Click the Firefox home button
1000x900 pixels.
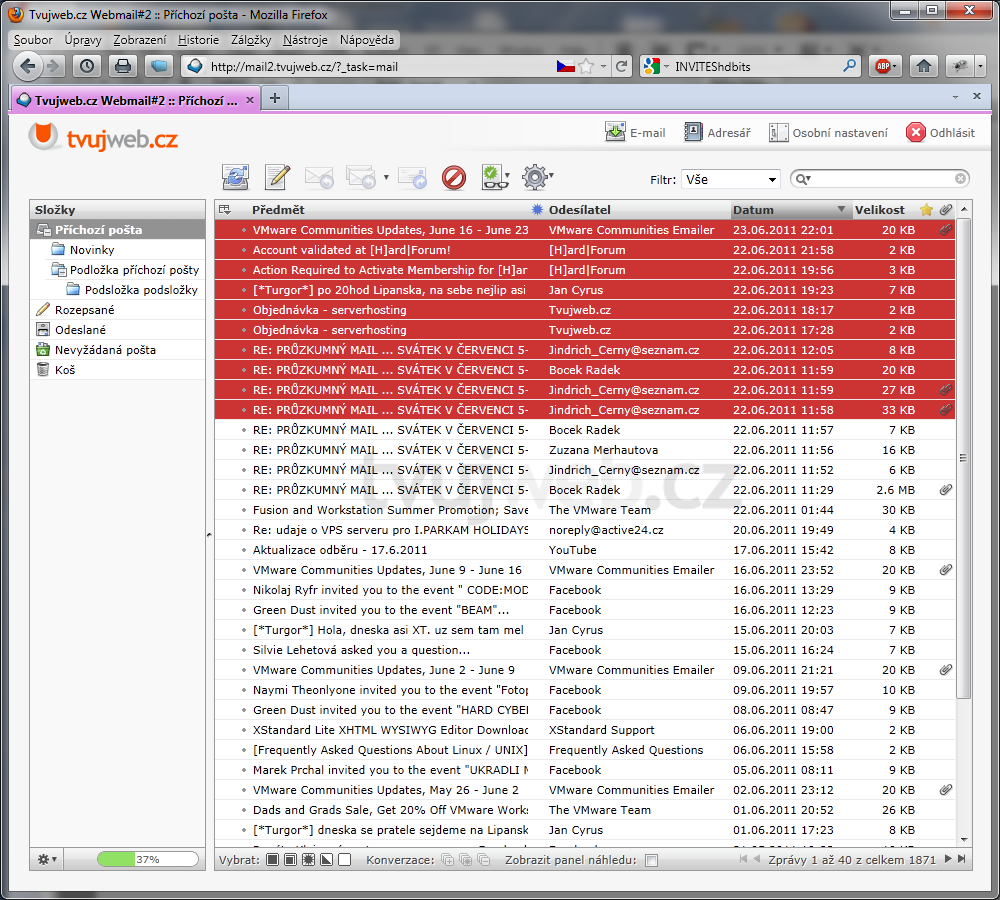tap(923, 66)
